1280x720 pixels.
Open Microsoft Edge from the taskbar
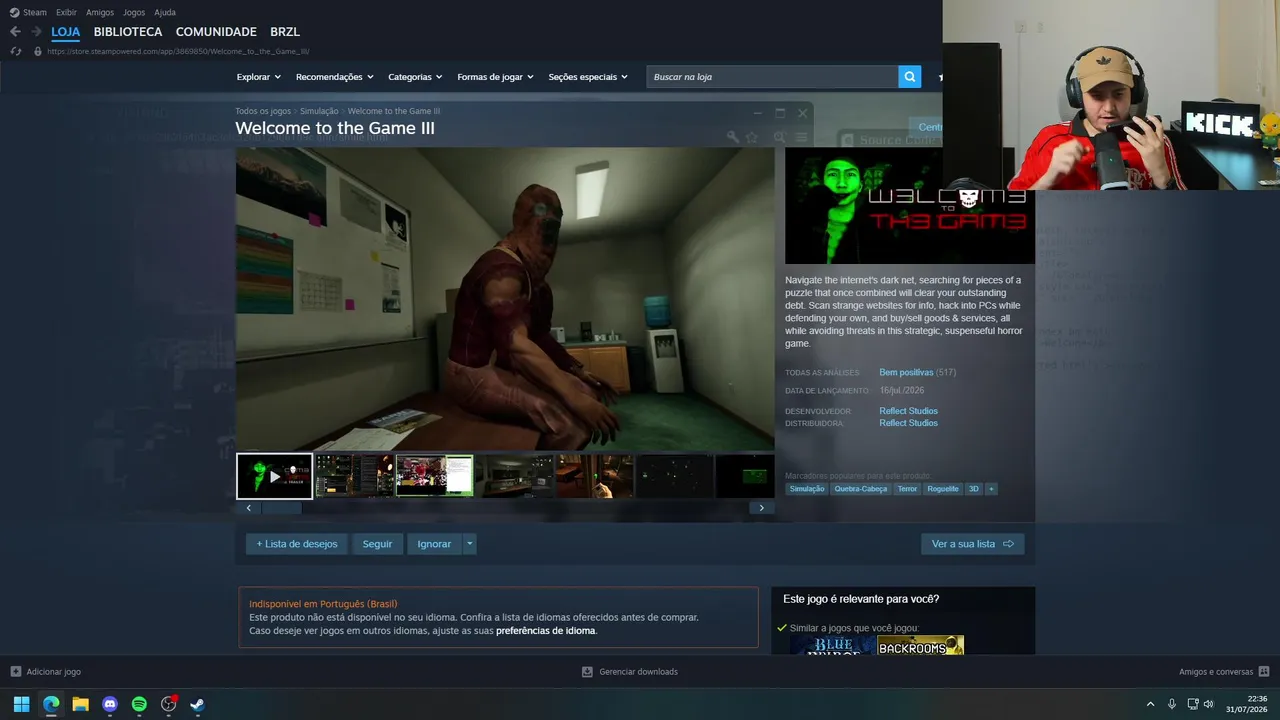point(51,704)
